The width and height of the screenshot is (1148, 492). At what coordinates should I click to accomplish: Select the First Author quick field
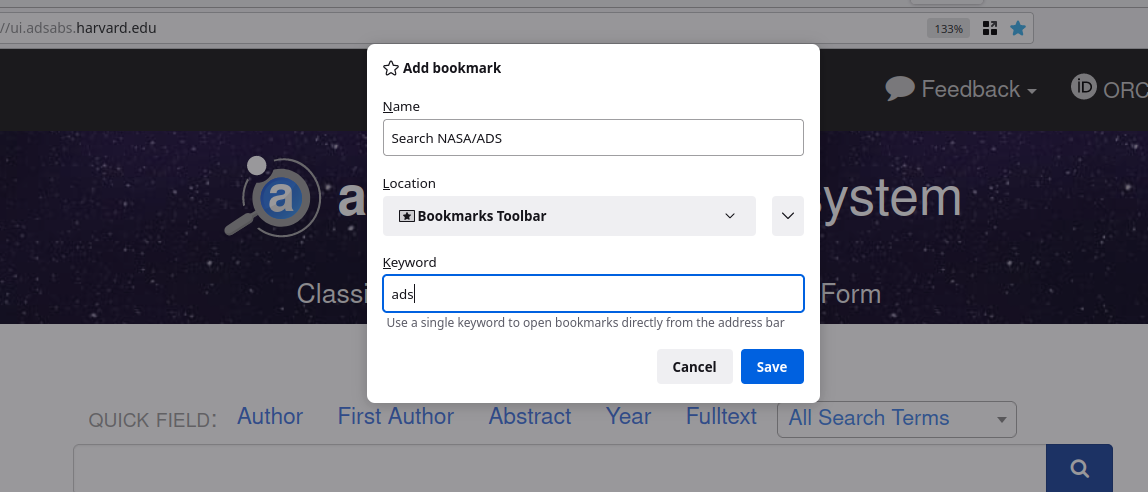point(395,417)
